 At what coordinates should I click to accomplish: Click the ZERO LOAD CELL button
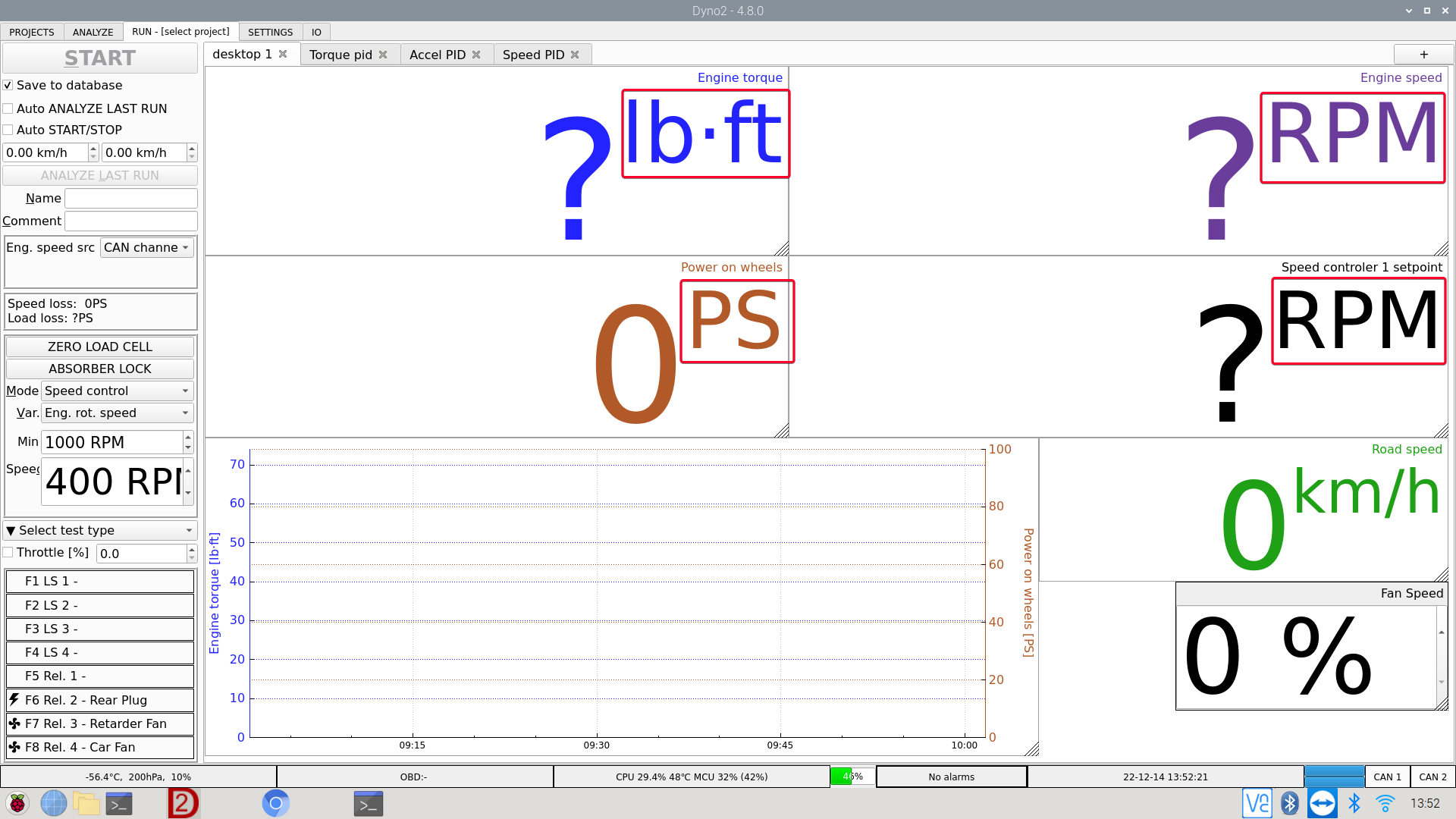point(99,347)
